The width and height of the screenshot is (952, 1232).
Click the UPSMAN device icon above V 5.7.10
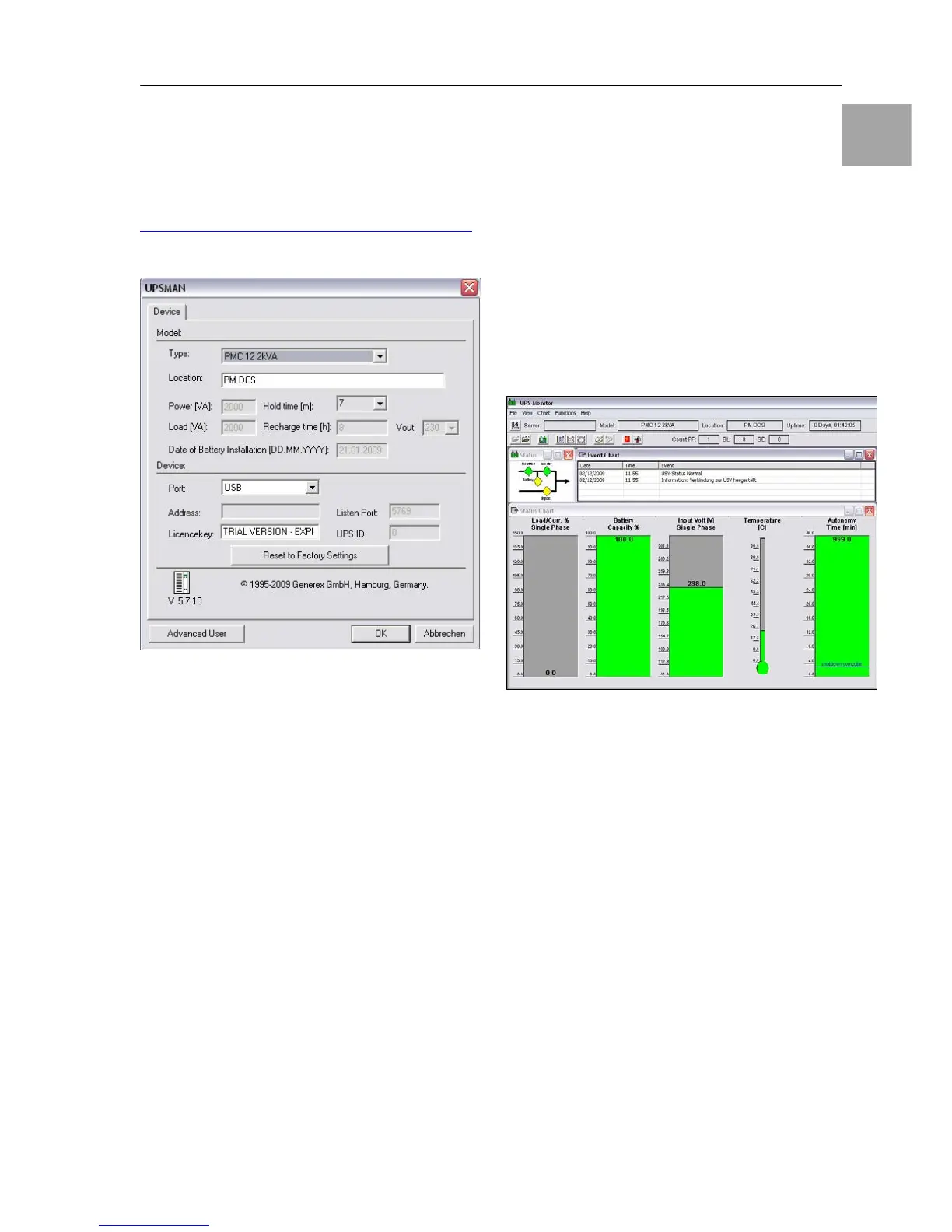tap(181, 583)
